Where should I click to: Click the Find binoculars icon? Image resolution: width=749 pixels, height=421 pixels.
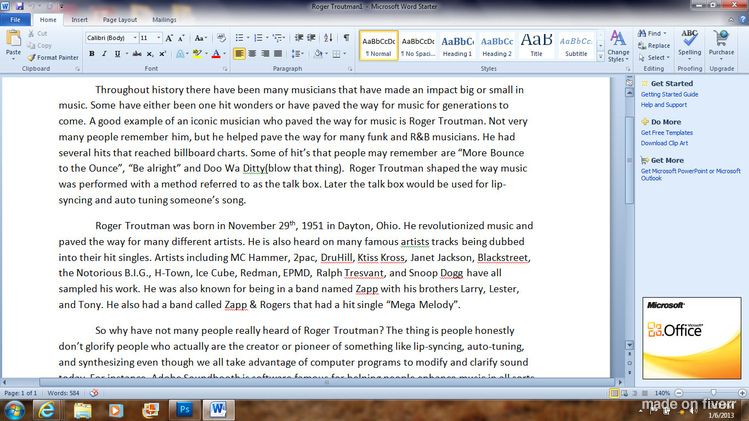642,33
